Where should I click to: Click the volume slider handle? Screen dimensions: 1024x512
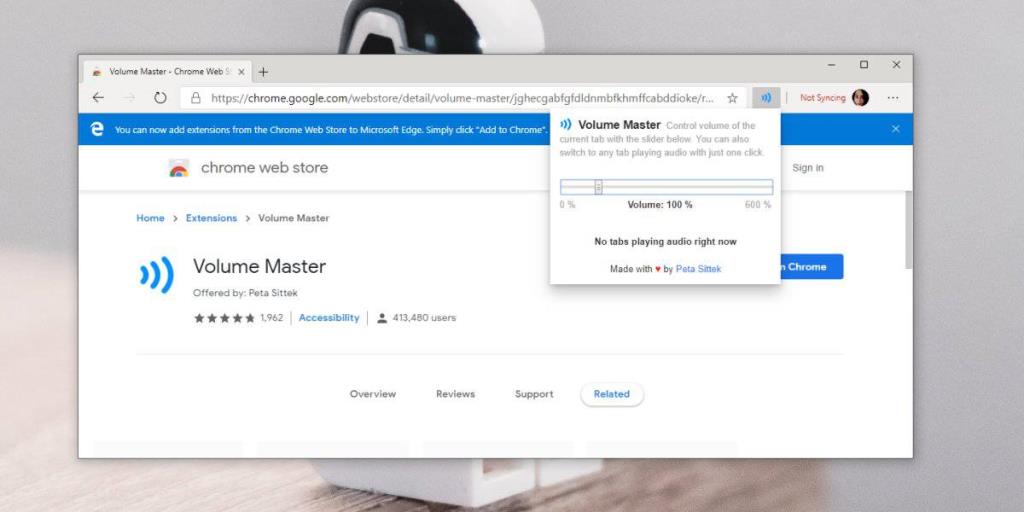[x=598, y=187]
